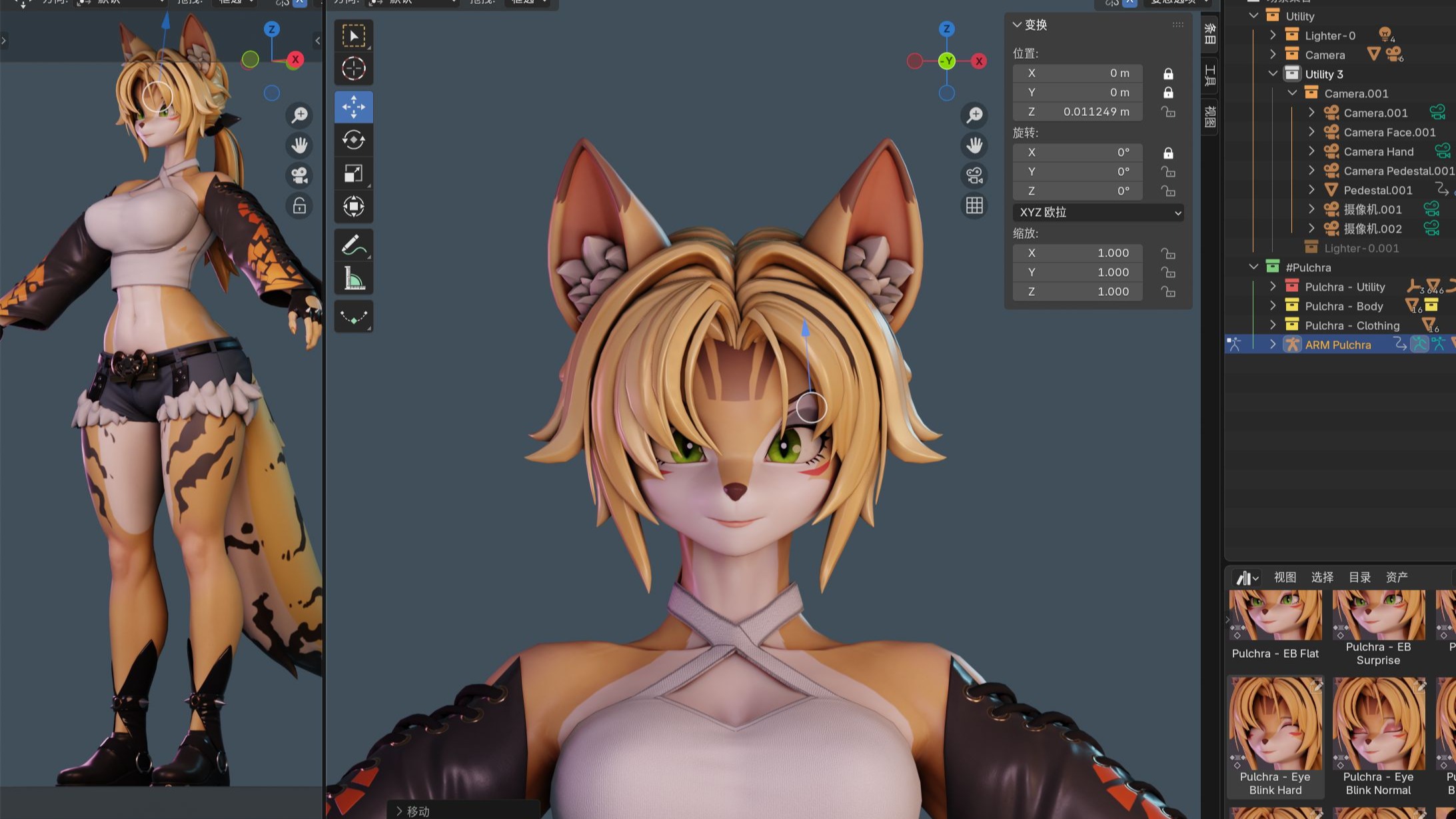Click red X axis on main gizmo
The width and height of the screenshot is (1456, 819).
click(x=979, y=61)
